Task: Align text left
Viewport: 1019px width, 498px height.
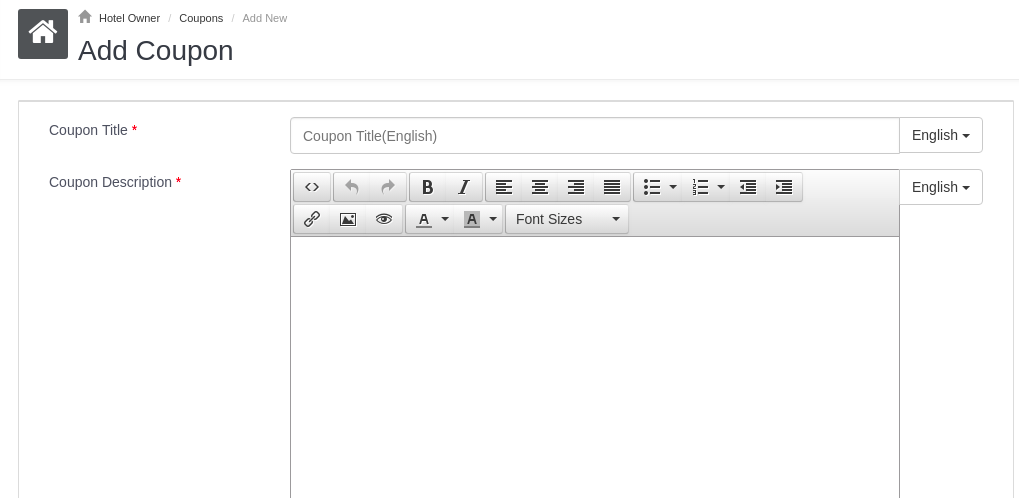Action: tap(504, 187)
